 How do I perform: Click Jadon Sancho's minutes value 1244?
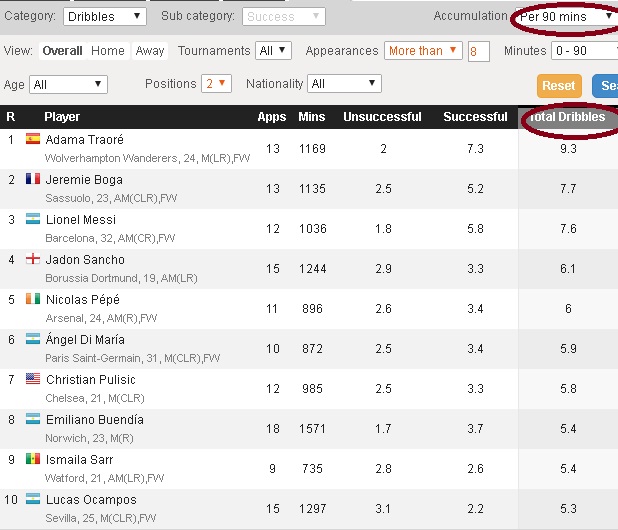click(x=313, y=269)
